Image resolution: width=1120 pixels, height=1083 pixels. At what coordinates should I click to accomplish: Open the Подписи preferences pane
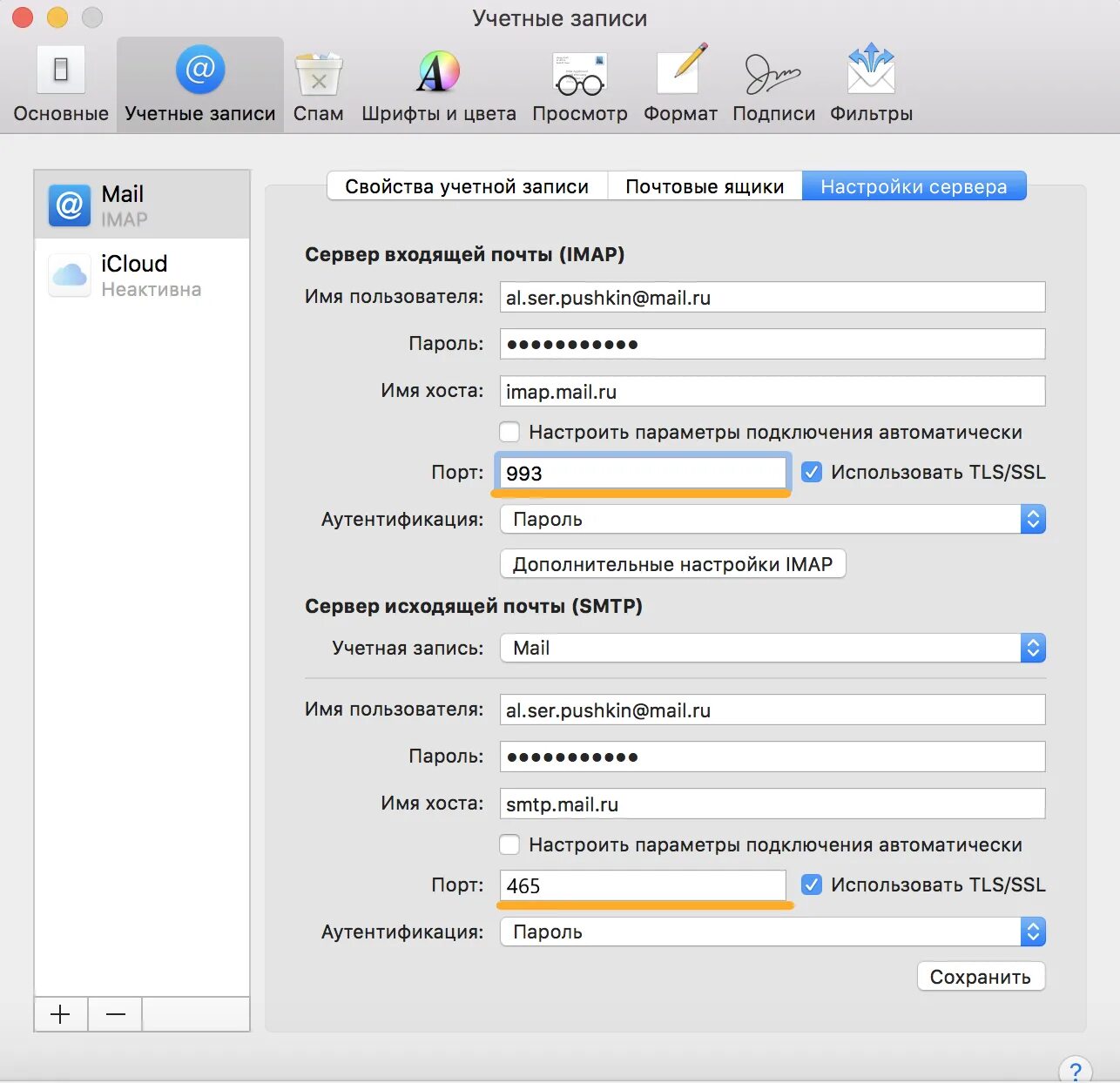click(773, 85)
